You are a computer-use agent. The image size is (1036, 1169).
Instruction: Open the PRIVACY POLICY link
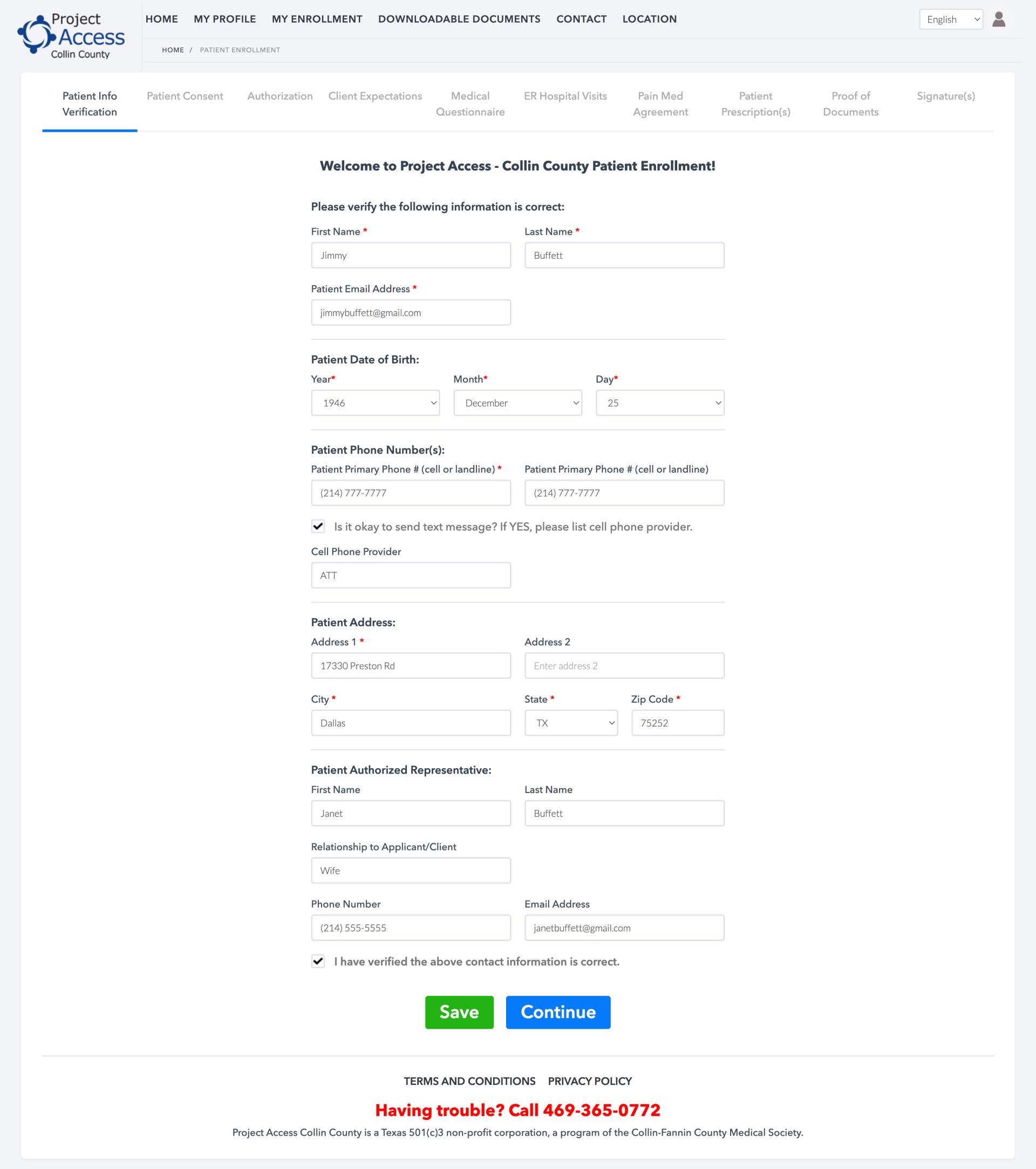(590, 1081)
